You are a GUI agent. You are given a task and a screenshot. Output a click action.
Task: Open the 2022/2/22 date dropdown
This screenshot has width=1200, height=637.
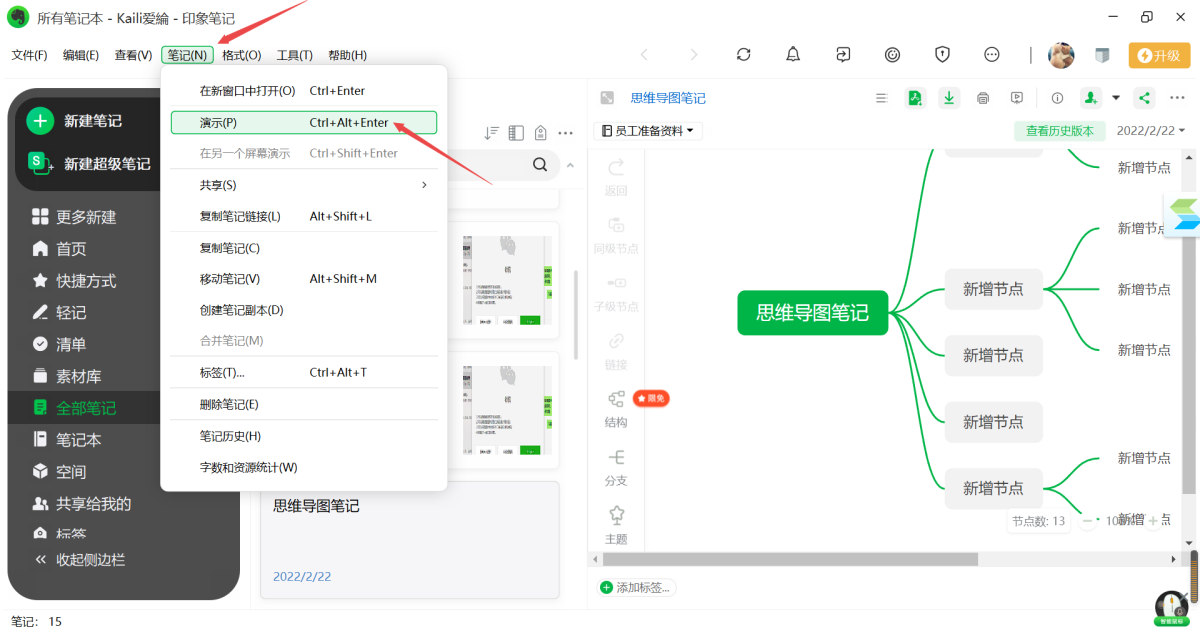pos(1151,131)
